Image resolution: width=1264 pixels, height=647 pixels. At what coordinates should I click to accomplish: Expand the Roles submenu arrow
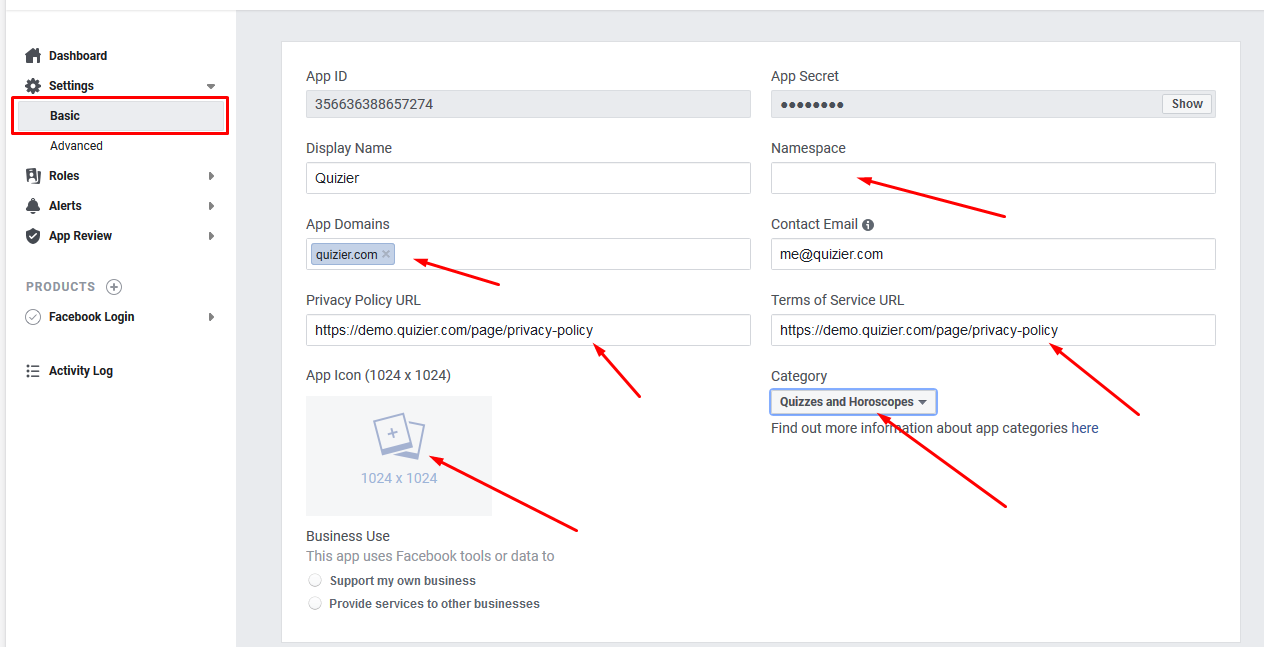click(211, 176)
